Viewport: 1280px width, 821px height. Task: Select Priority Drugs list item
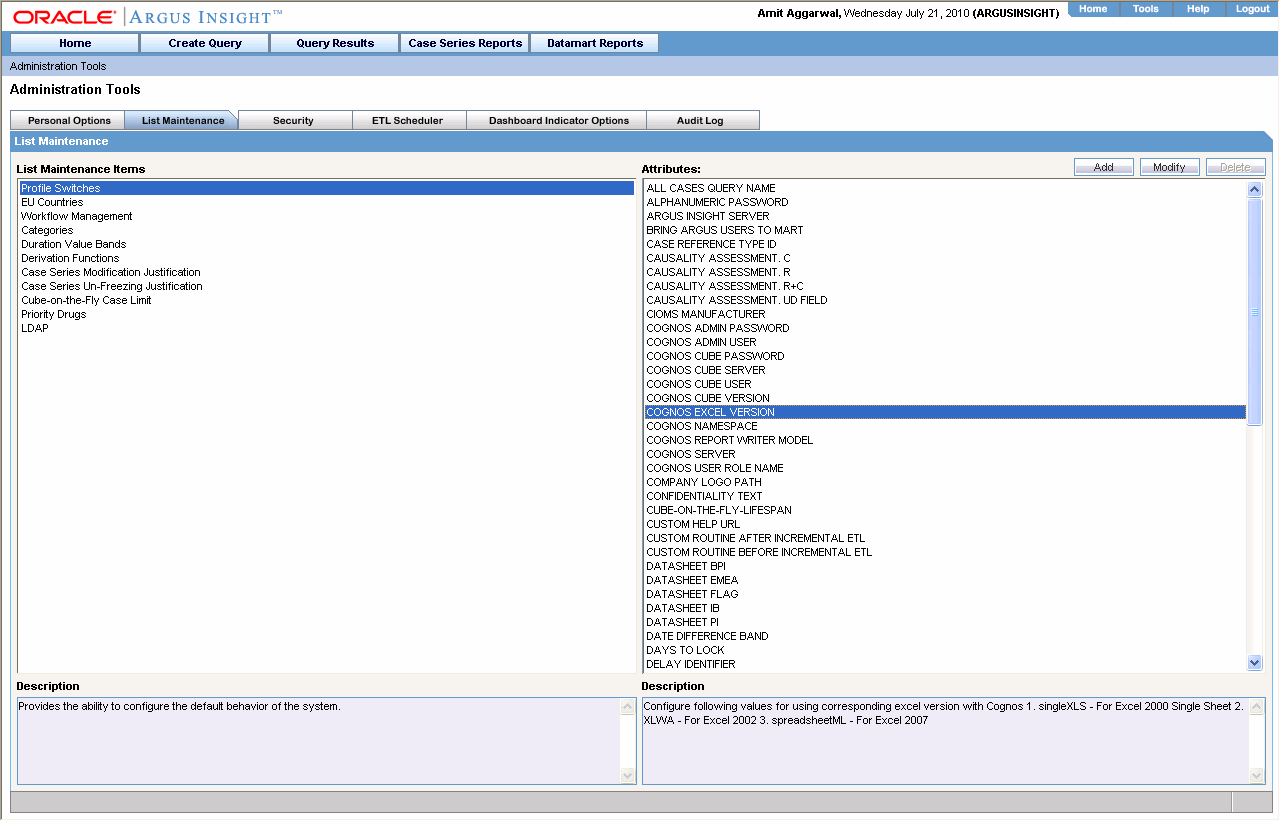[x=327, y=314]
